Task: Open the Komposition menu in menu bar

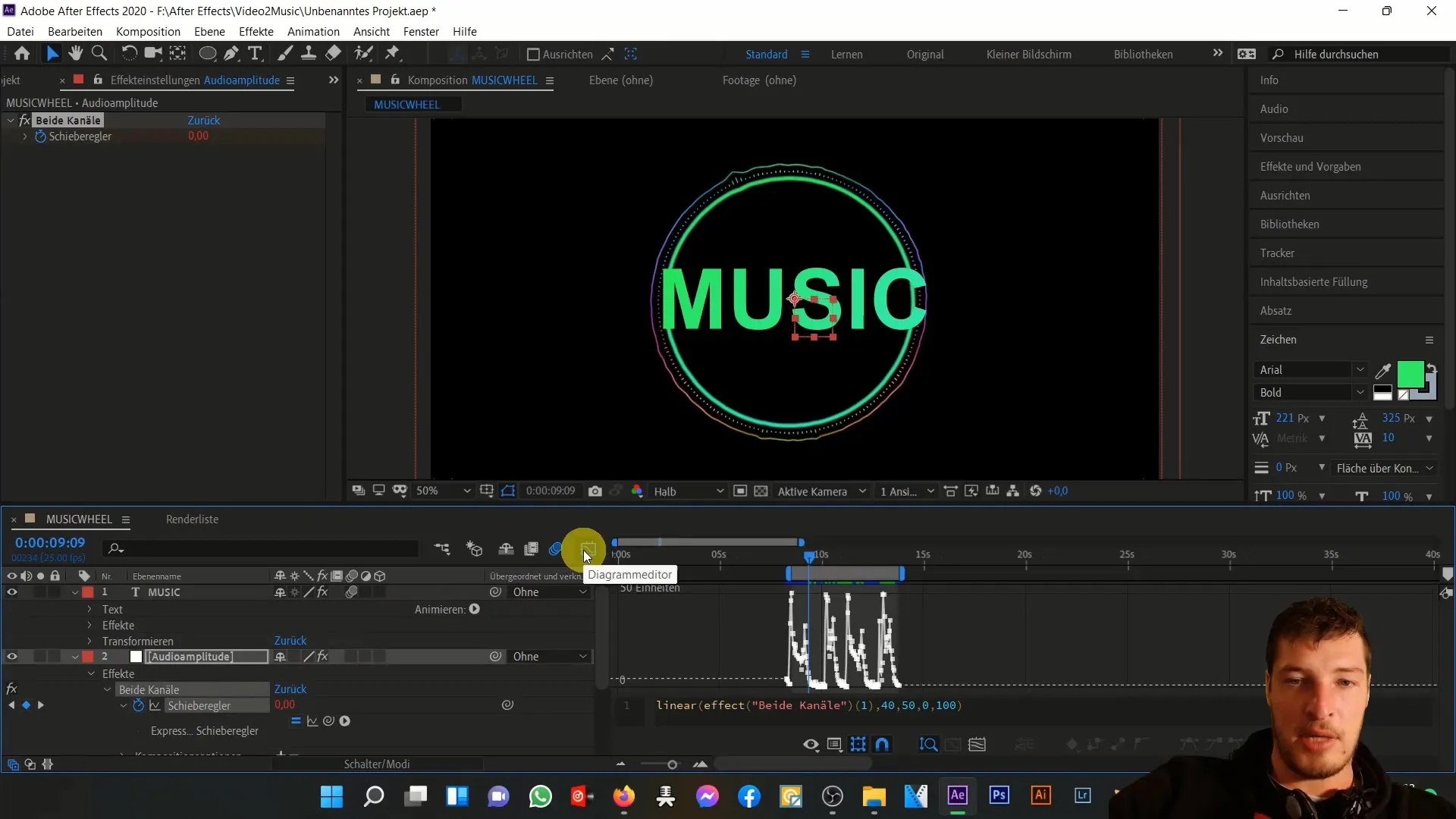Action: point(148,31)
